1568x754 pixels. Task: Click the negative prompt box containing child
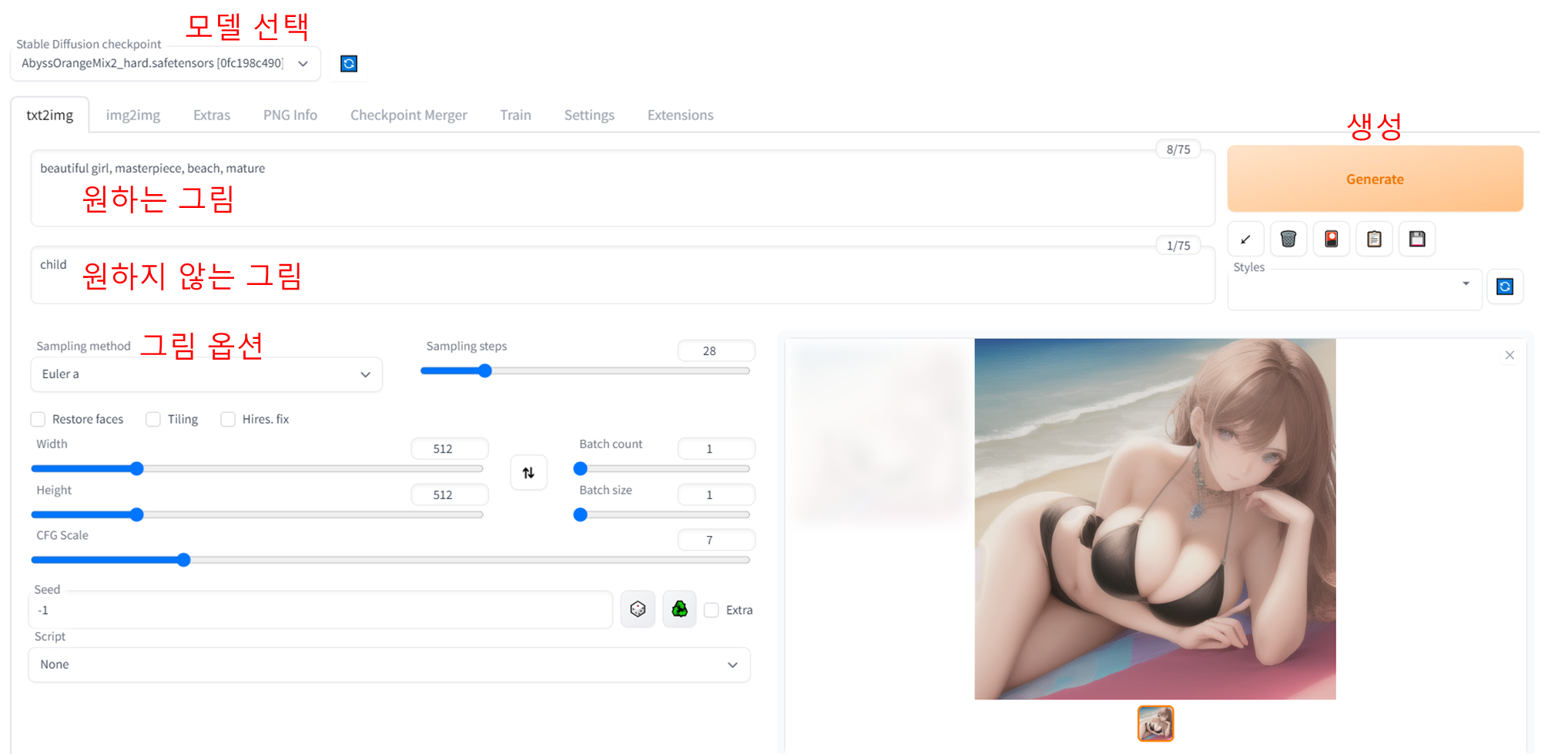(623, 276)
